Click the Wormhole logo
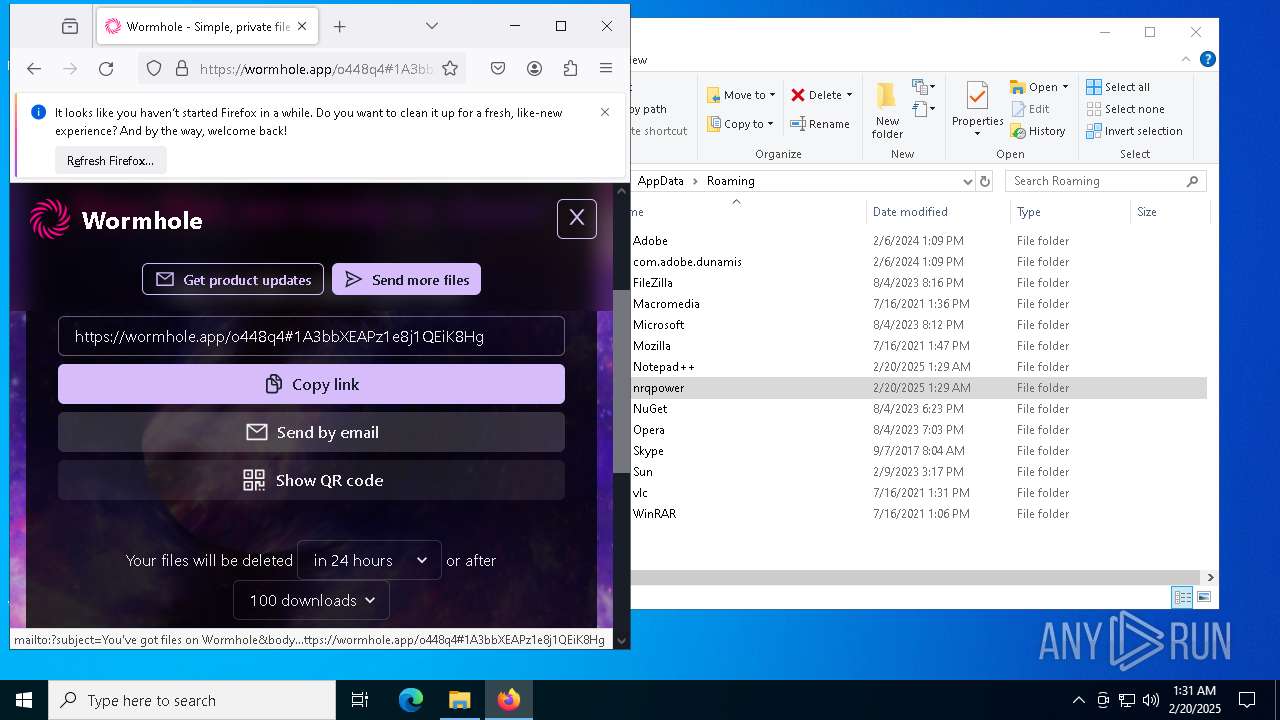Viewport: 1280px width, 720px height. pos(116,220)
